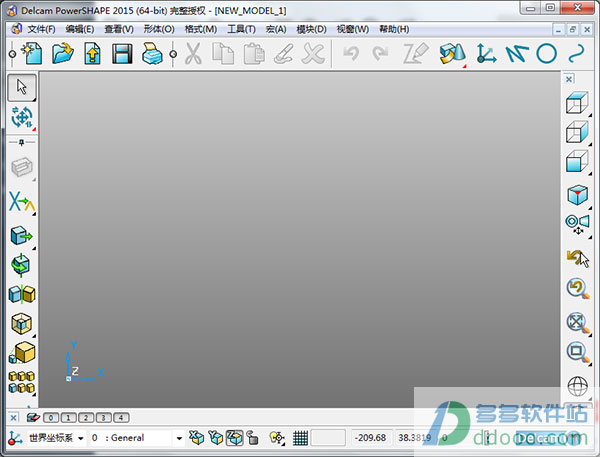
Task: Toggle level 0 button
Action: 51,418
